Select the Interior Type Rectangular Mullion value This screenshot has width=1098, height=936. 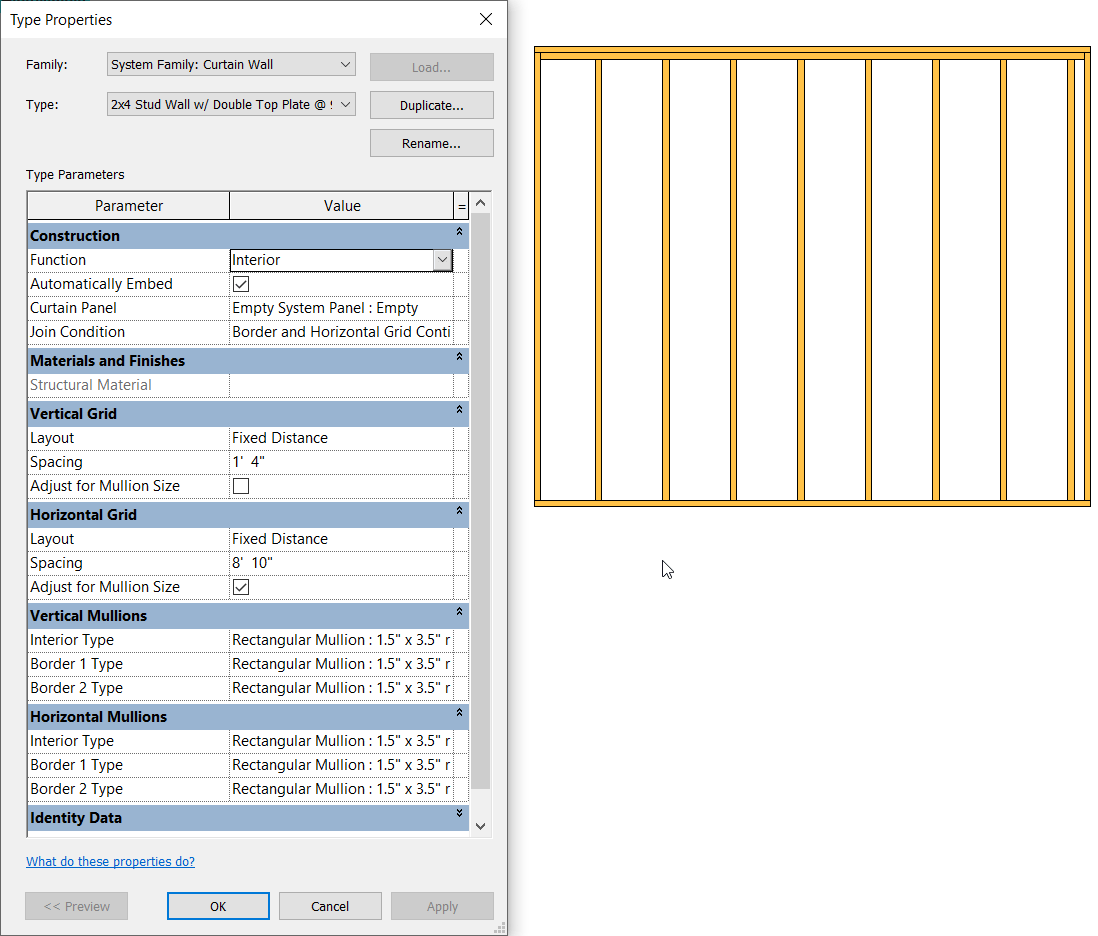[340, 639]
